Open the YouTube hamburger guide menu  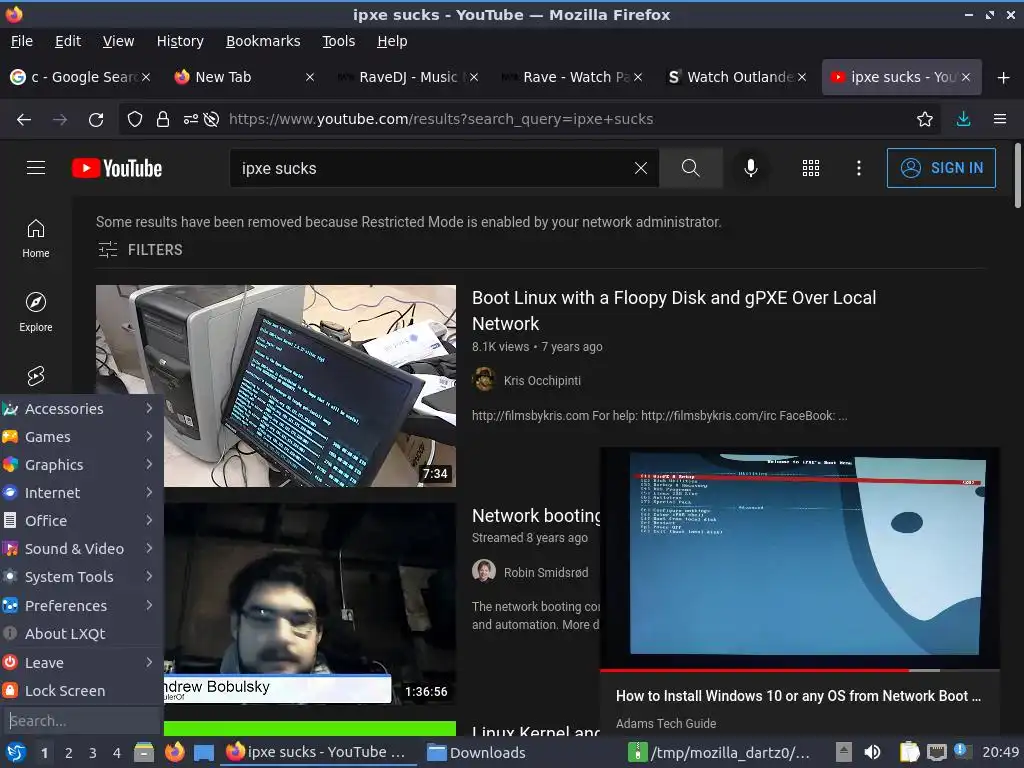click(36, 168)
